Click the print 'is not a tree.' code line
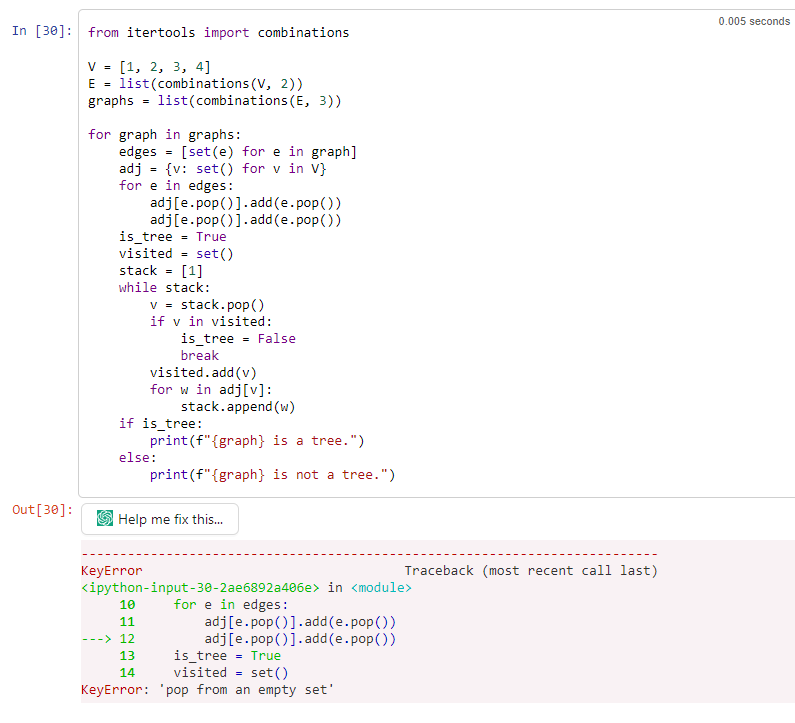This screenshot has height=723, width=795. coord(272,475)
